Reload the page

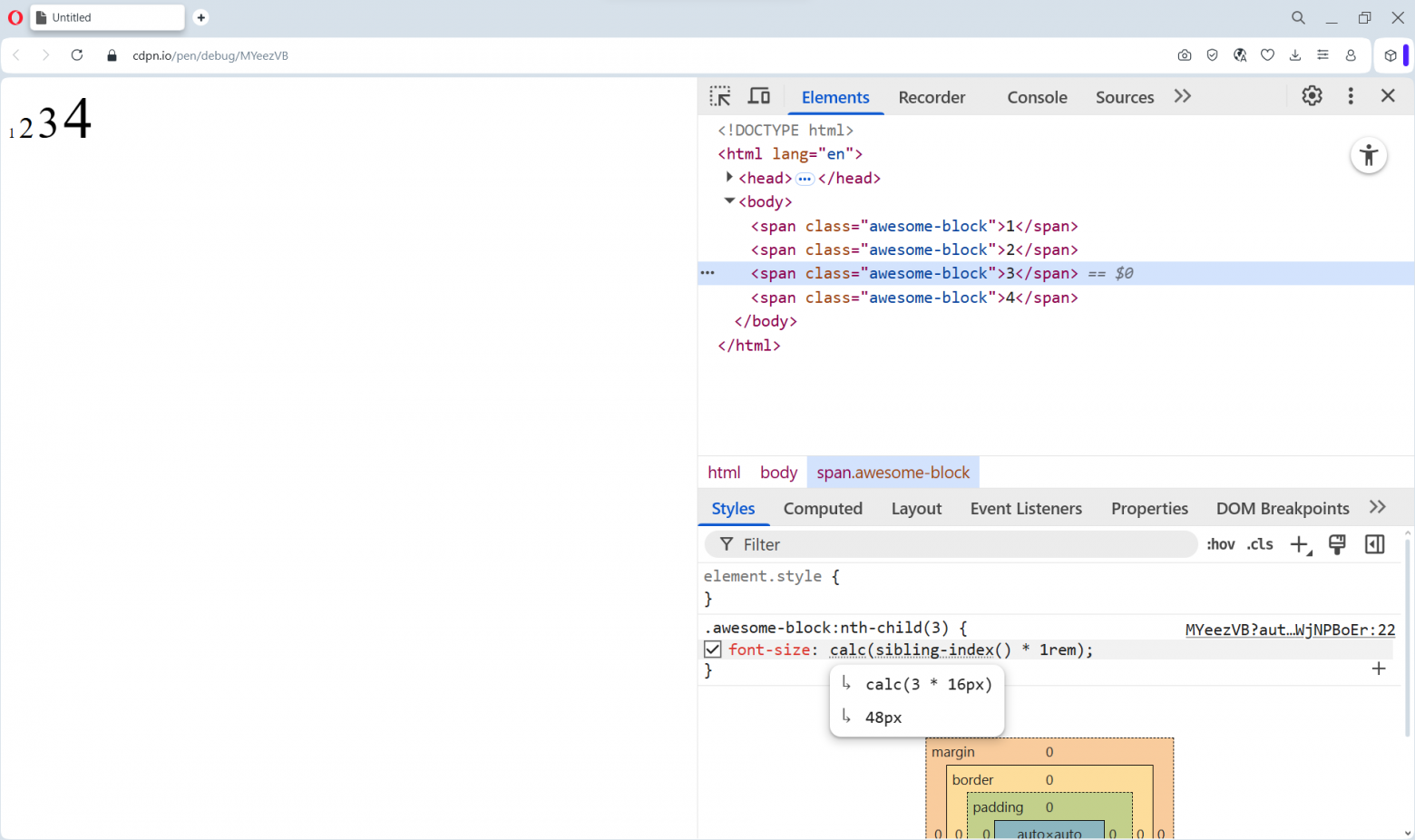(77, 55)
